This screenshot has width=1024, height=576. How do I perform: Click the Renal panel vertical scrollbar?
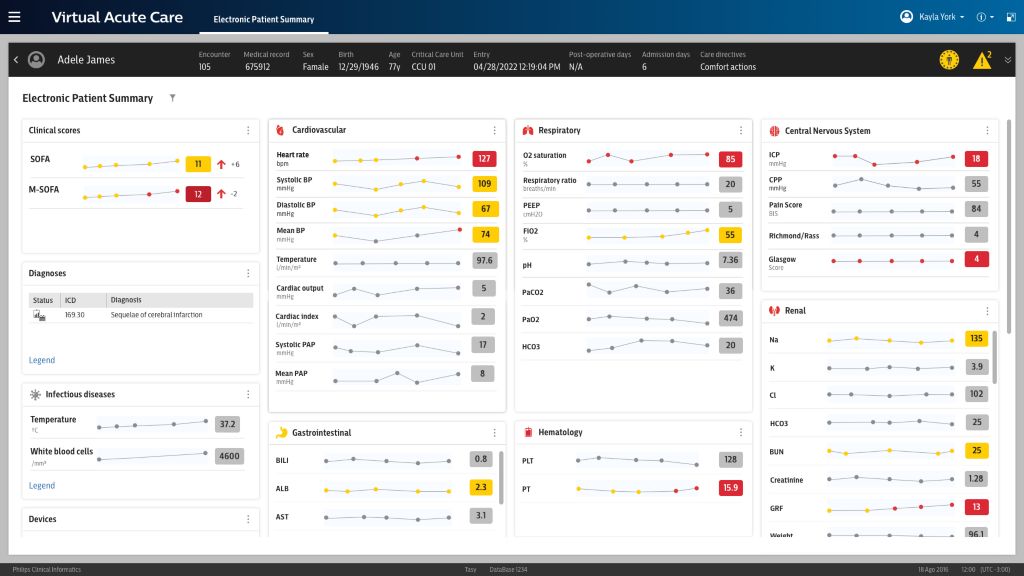(x=995, y=357)
